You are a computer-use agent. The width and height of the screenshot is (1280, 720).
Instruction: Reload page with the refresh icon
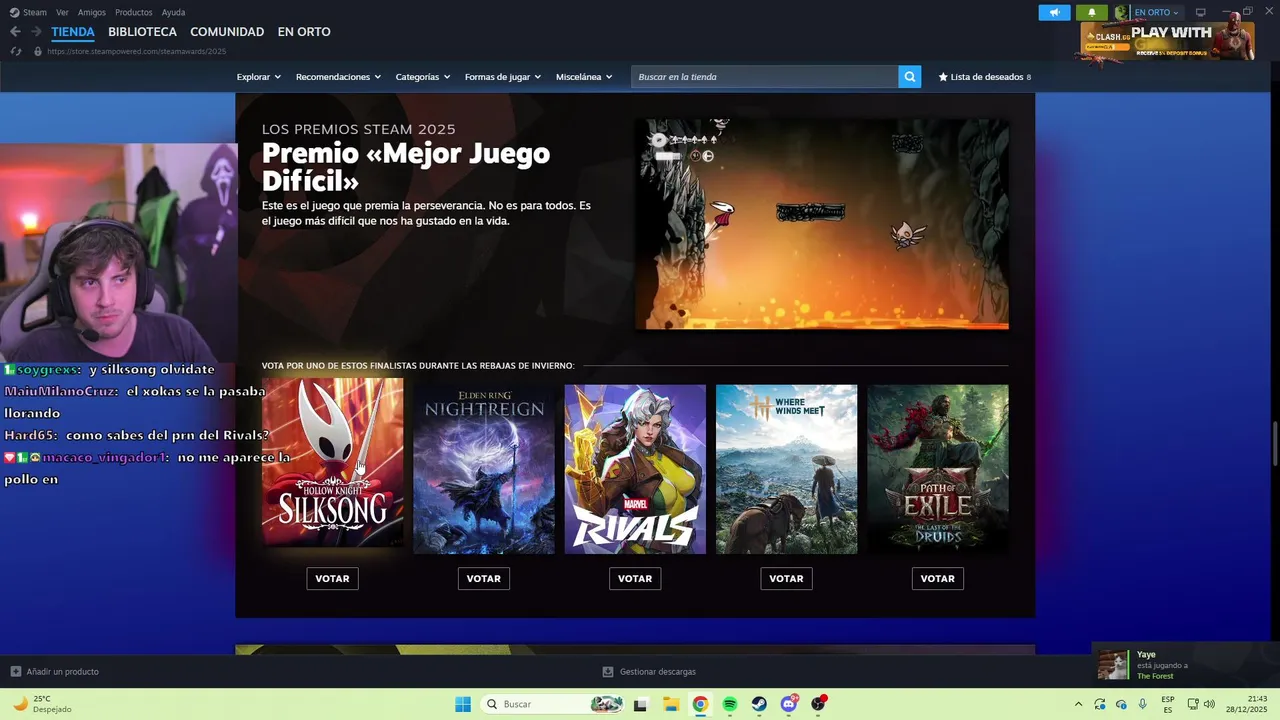[15, 51]
